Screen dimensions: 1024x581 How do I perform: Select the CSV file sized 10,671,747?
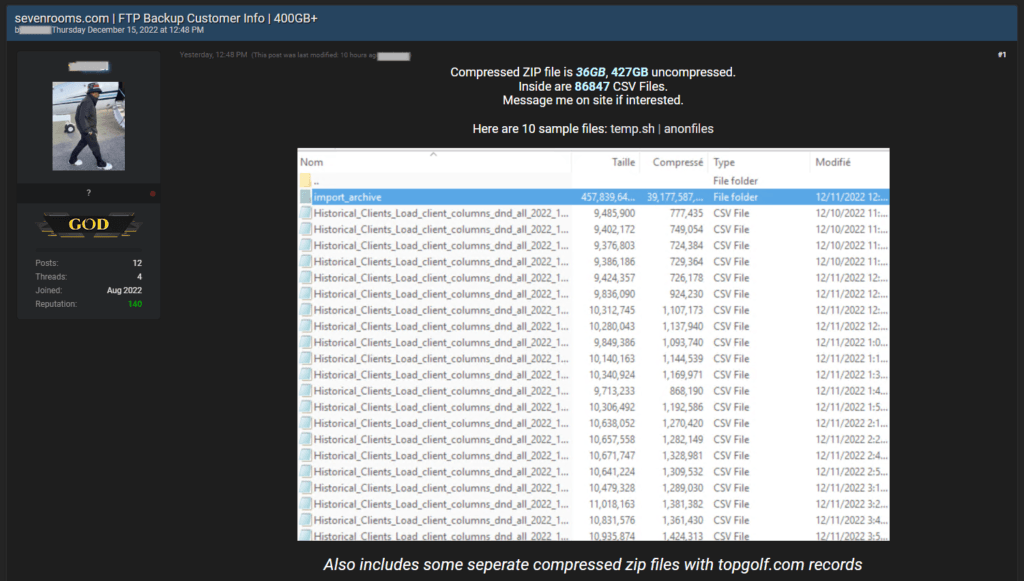[x=593, y=456]
